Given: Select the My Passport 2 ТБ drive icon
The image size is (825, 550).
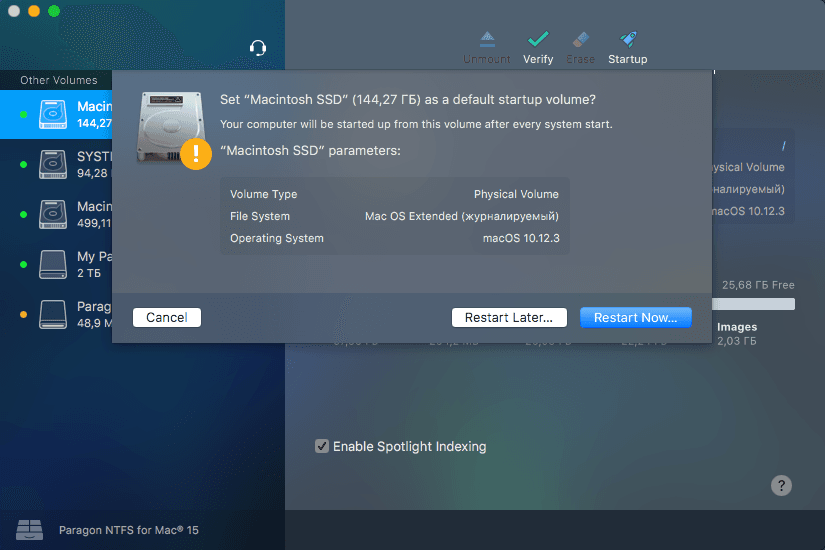Looking at the screenshot, I should tap(53, 264).
